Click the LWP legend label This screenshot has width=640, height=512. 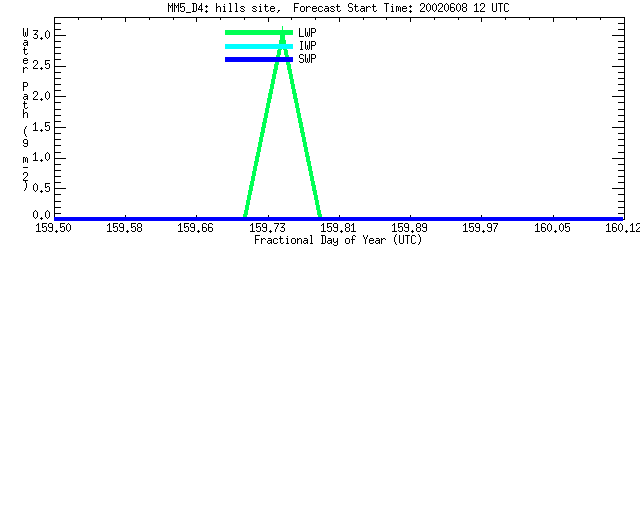307,33
